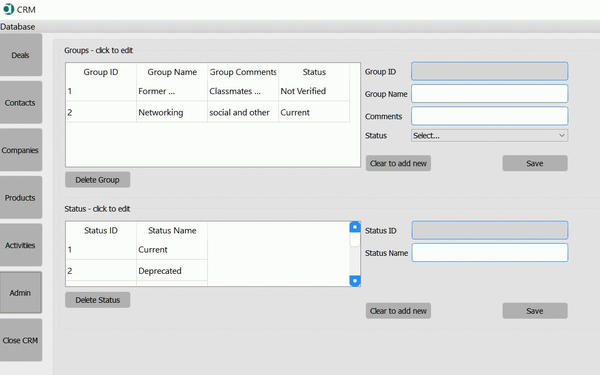Viewport: 600px width, 375px height.
Task: Click the Group ID column header
Action: [x=101, y=72]
